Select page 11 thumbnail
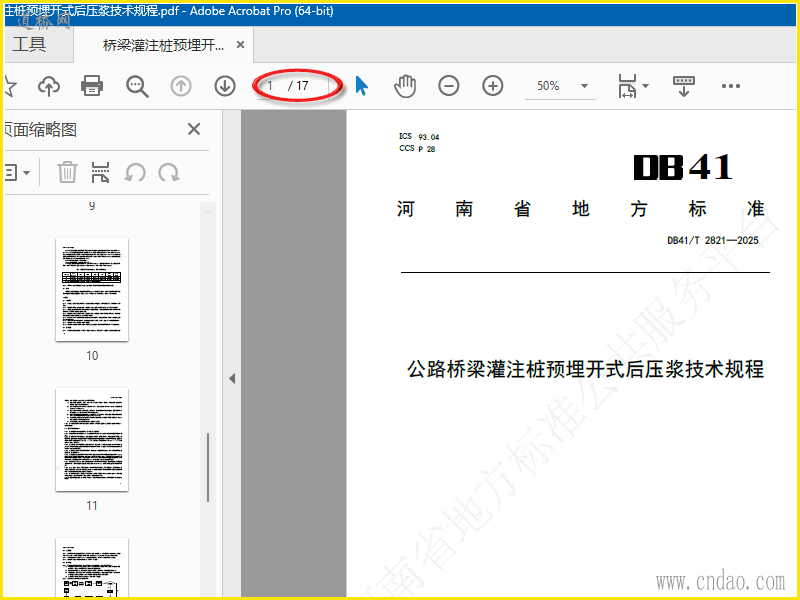This screenshot has width=800, height=600. click(x=92, y=439)
